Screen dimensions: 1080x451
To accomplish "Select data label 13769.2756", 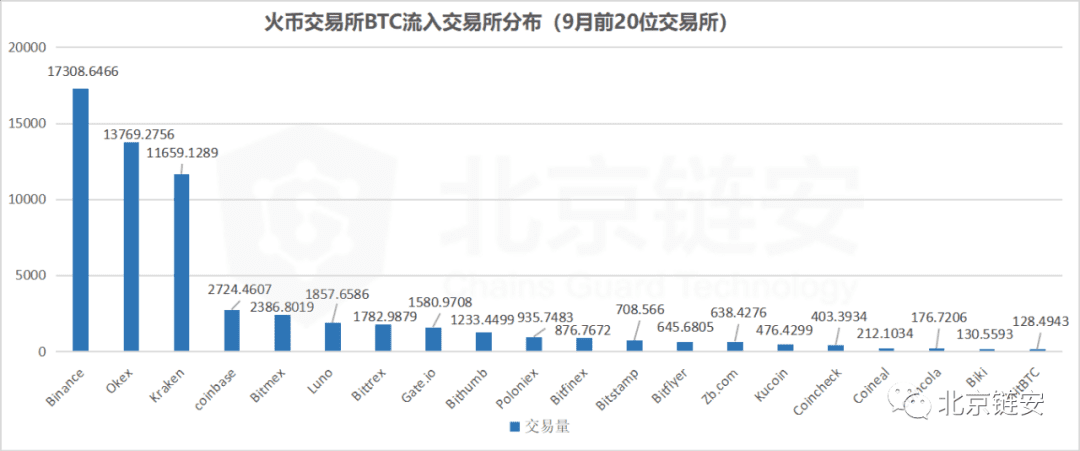I will click(140, 134).
